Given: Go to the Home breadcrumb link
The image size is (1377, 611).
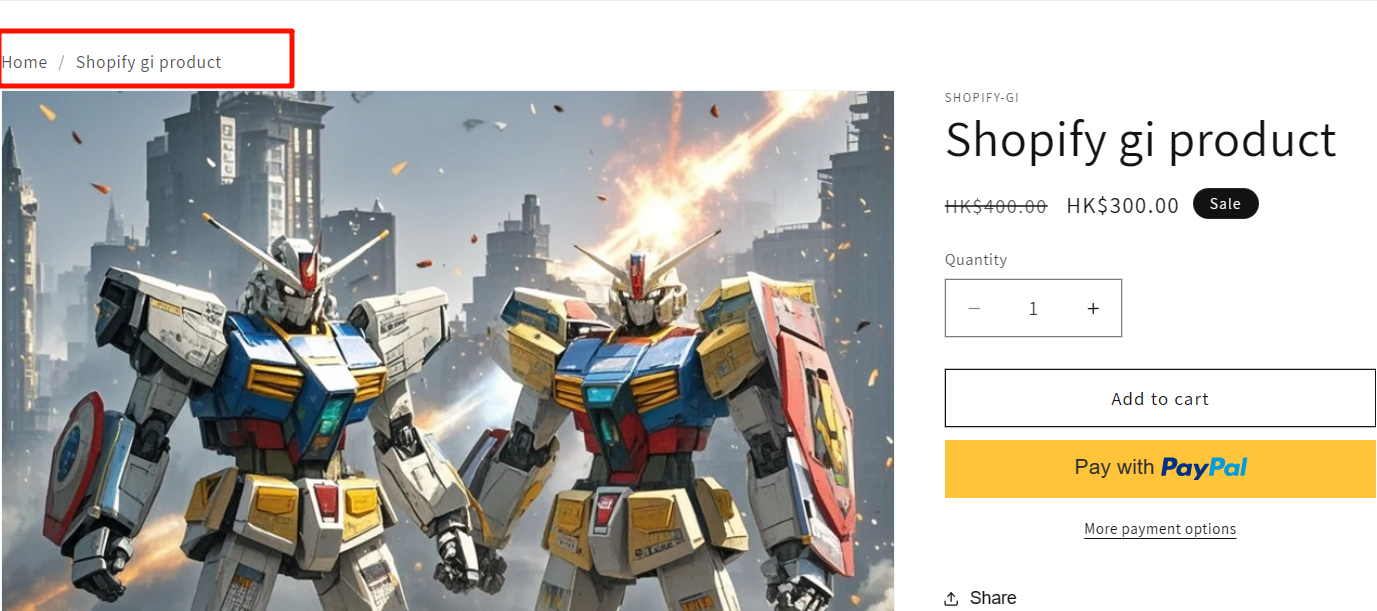Looking at the screenshot, I should coord(24,62).
